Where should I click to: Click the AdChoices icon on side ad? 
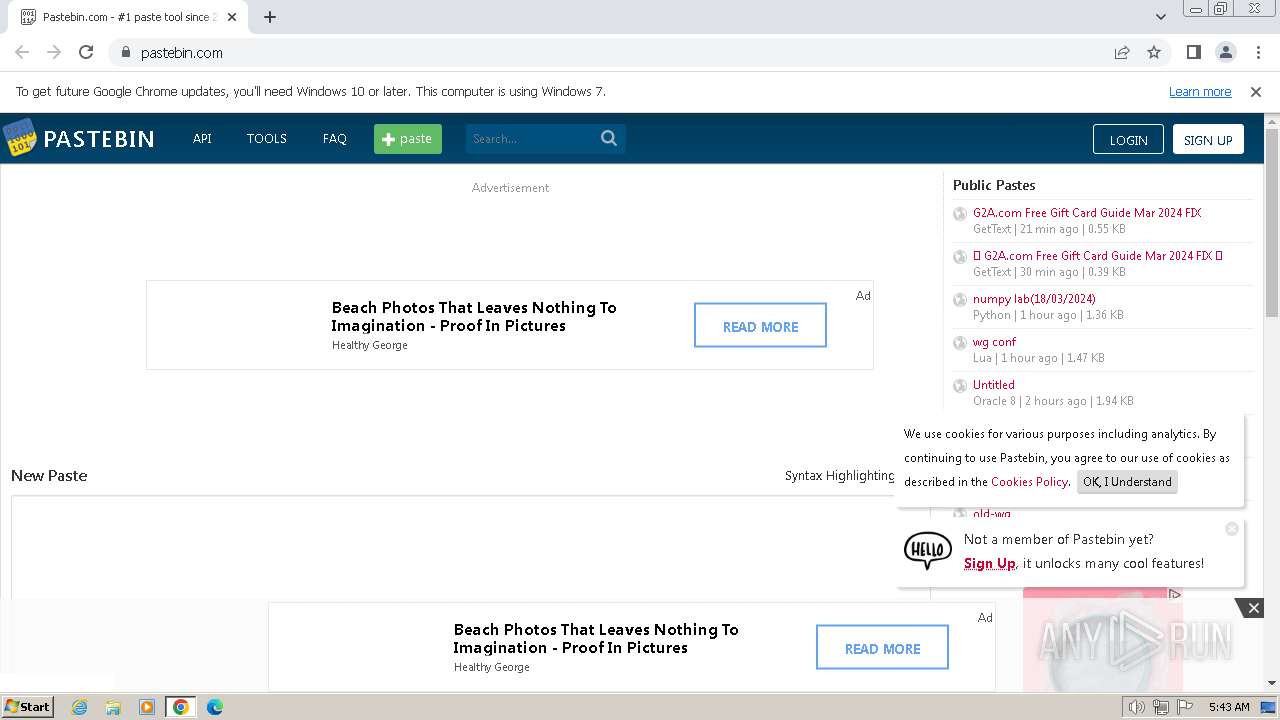tap(1175, 594)
